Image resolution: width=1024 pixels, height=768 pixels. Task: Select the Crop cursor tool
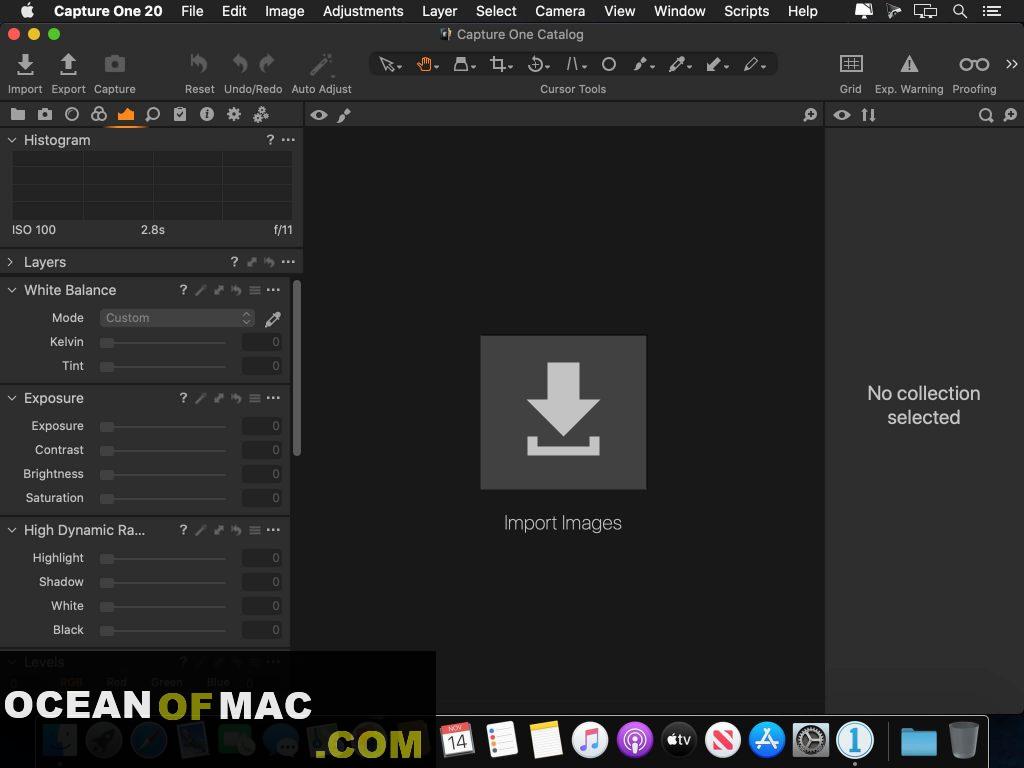coord(498,64)
